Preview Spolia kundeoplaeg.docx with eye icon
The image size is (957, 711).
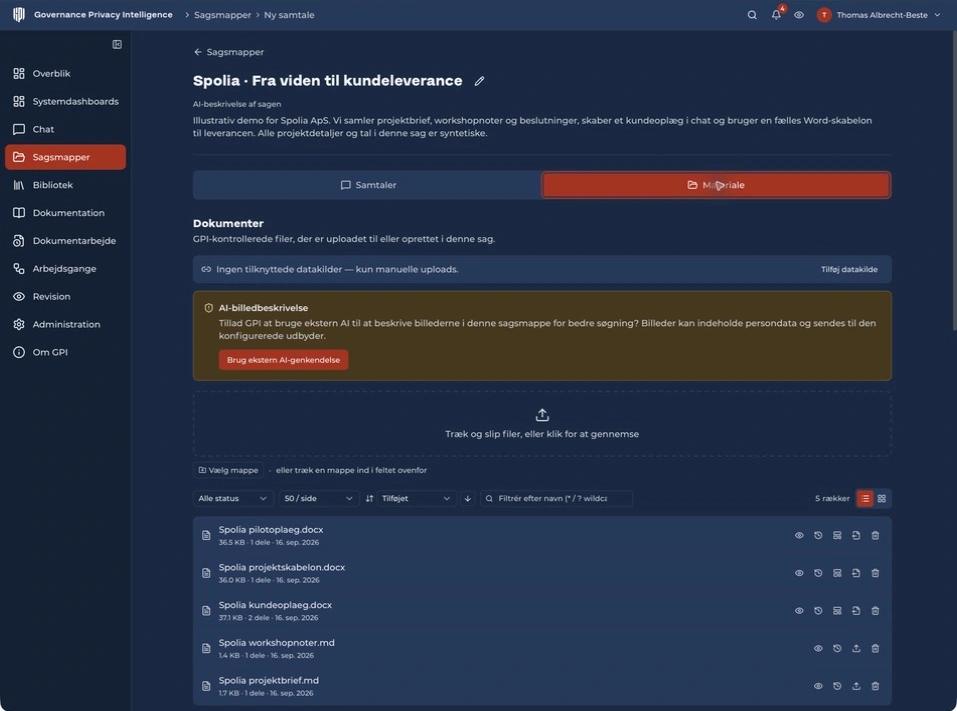tap(799, 611)
